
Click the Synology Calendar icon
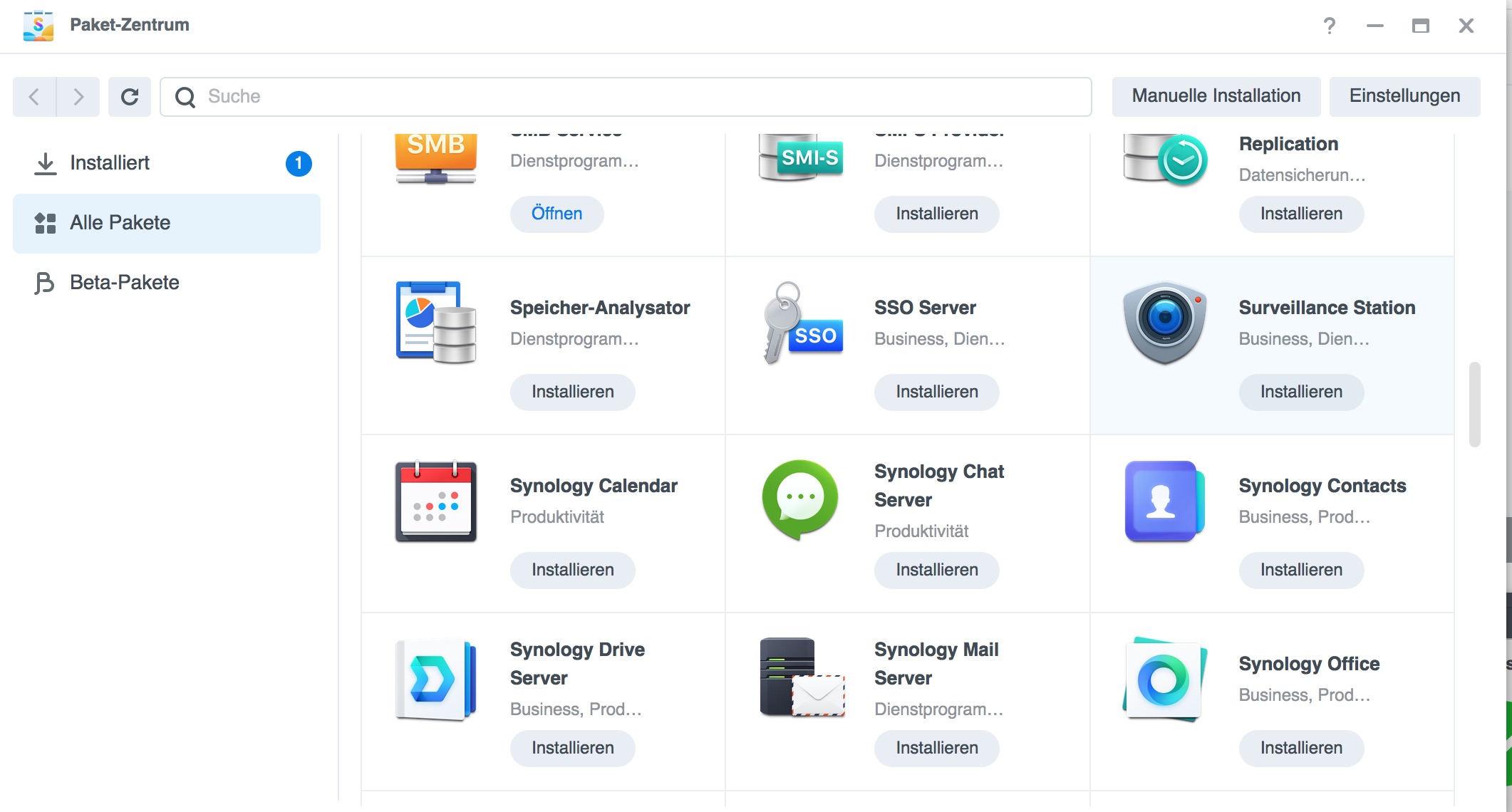[x=436, y=501]
